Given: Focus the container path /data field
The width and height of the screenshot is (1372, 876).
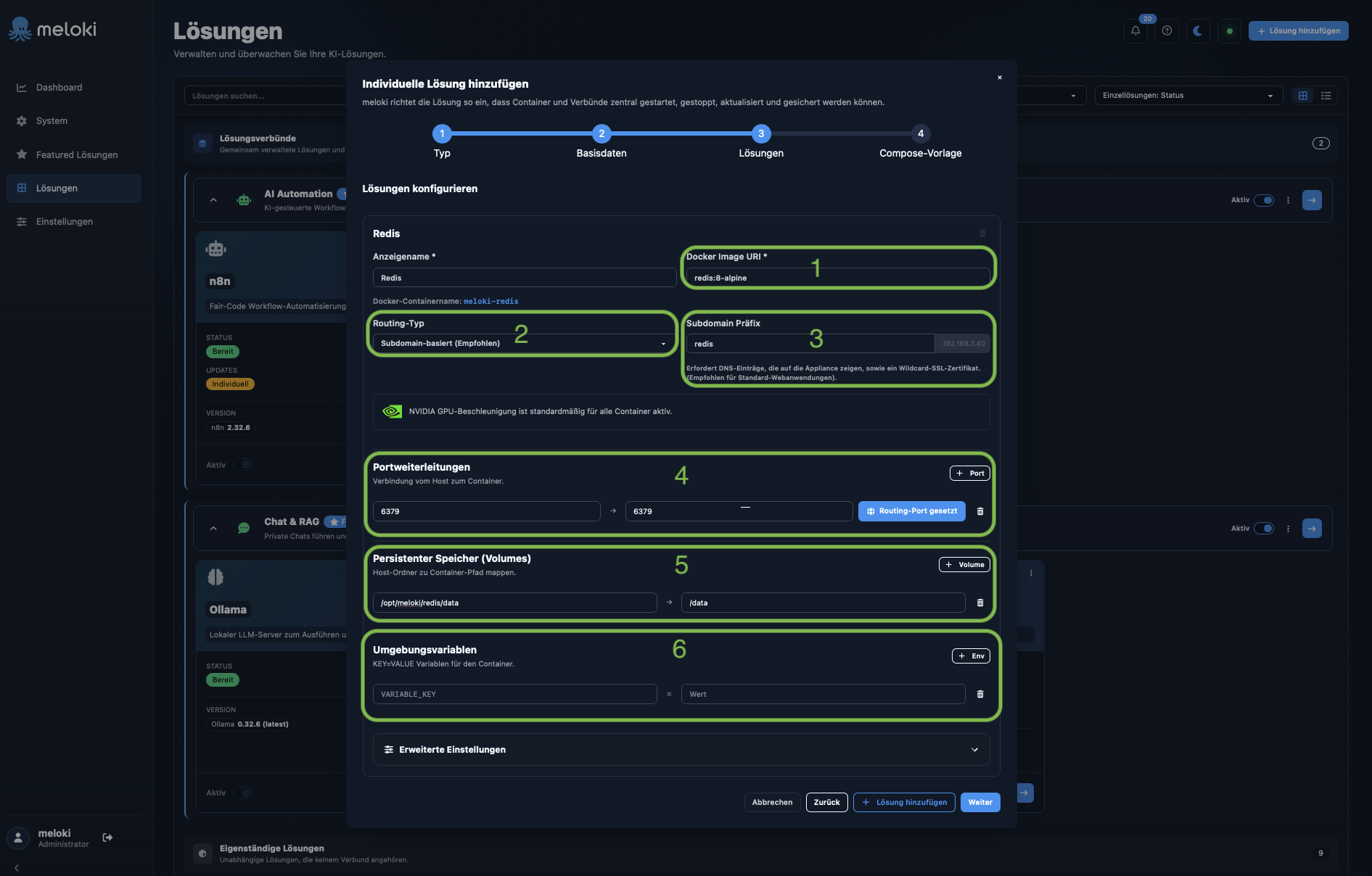Looking at the screenshot, I should (823, 603).
